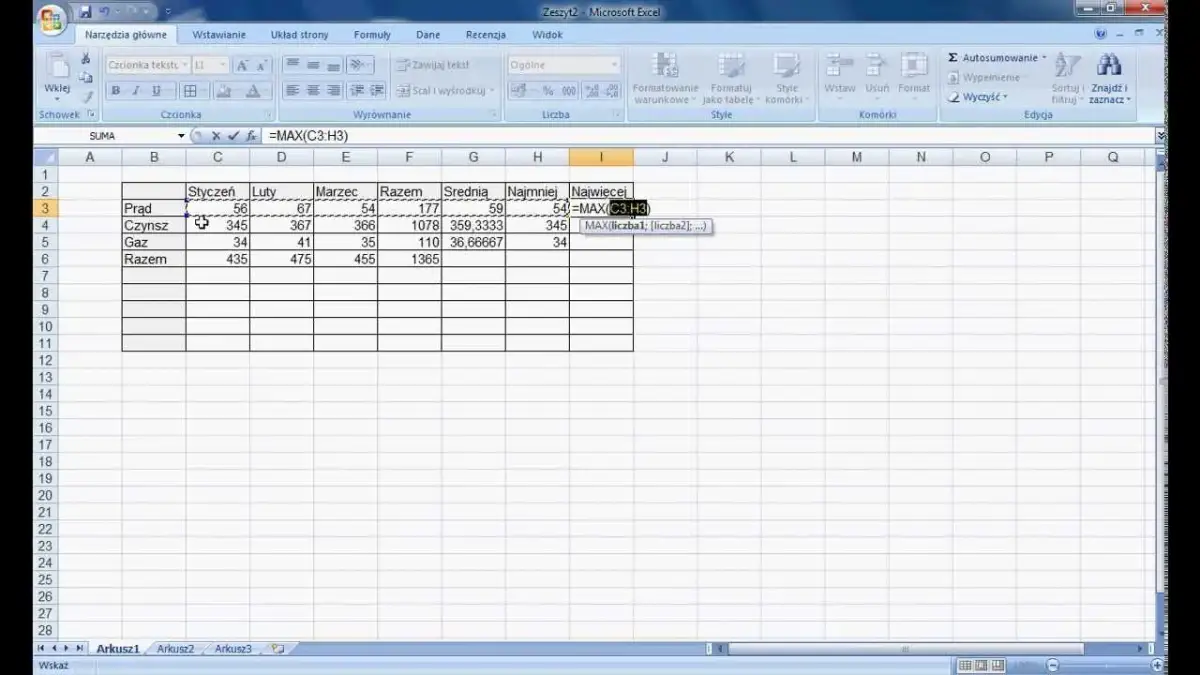Screen dimensions: 1200x675
Task: Open the Arkusz2 sheet tab
Action: click(x=175, y=648)
